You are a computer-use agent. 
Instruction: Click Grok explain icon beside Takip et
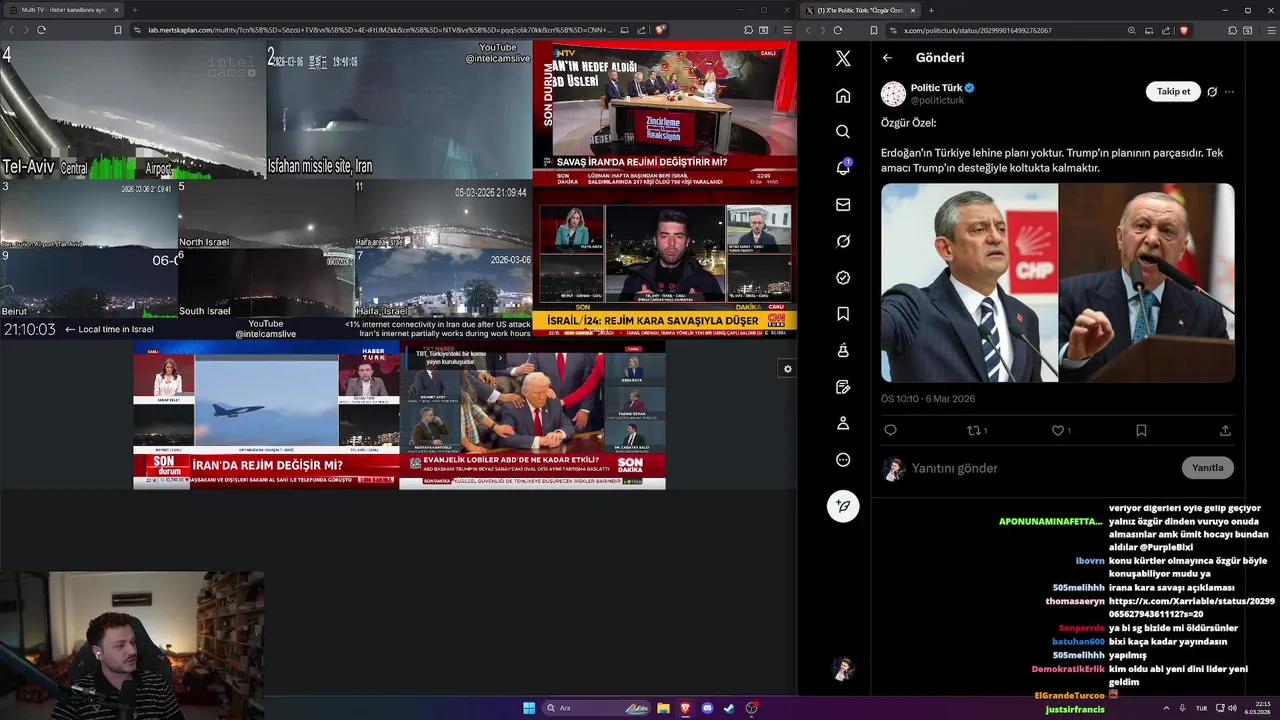pos(1212,92)
